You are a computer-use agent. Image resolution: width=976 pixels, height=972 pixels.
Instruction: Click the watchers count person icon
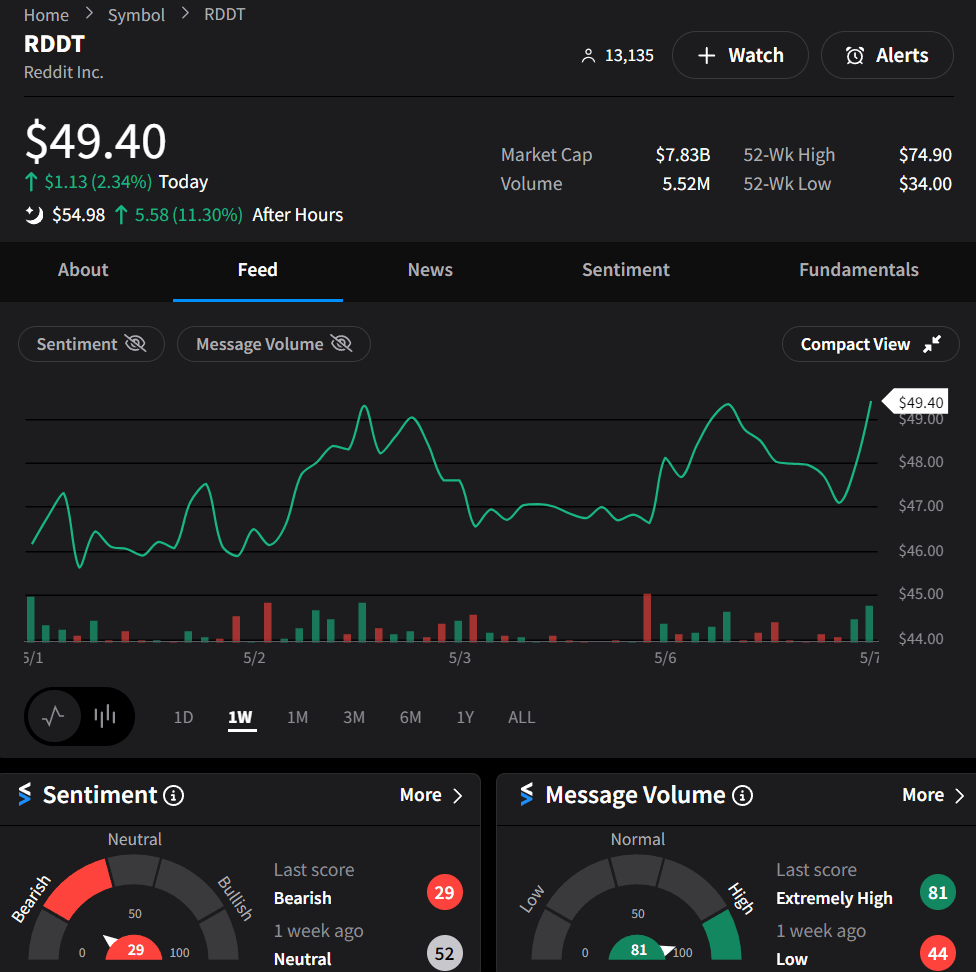click(x=588, y=56)
